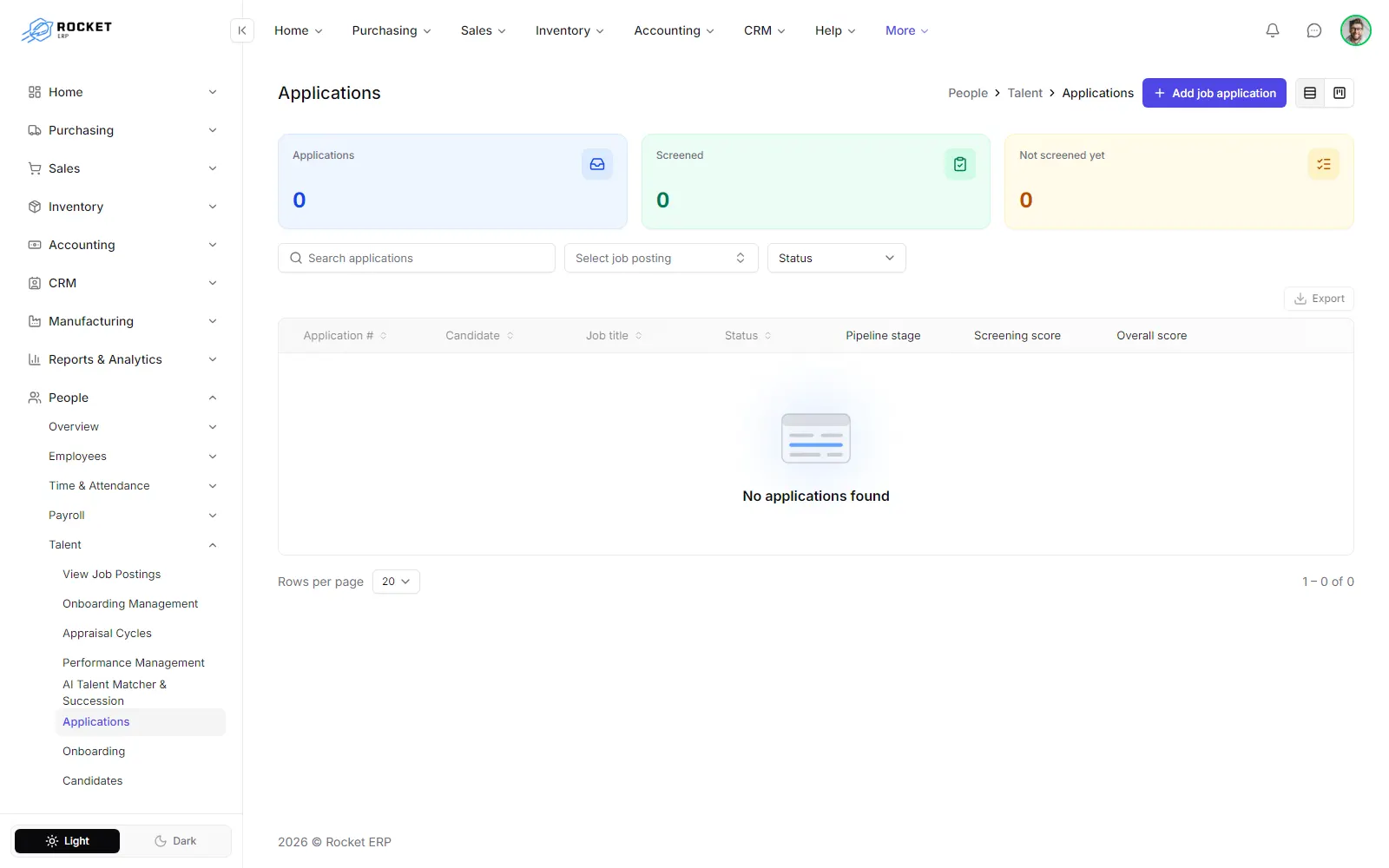This screenshot has height=868, width=1389.
Task: Open the Purchasing top menu
Action: click(x=391, y=30)
